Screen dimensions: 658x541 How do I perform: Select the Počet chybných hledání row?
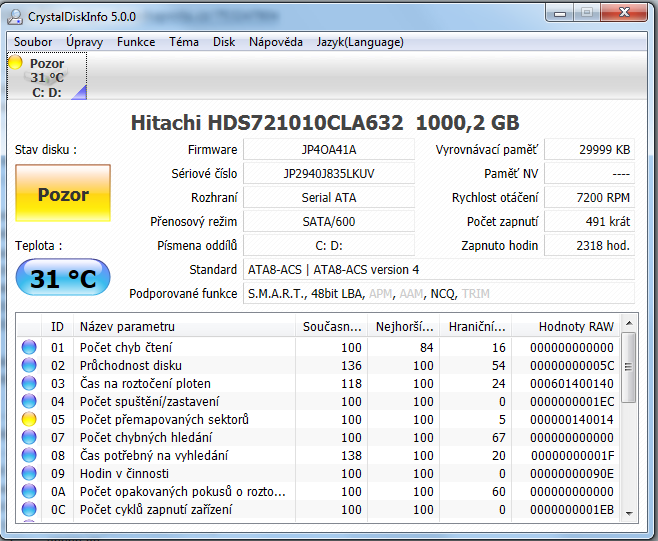(318, 437)
